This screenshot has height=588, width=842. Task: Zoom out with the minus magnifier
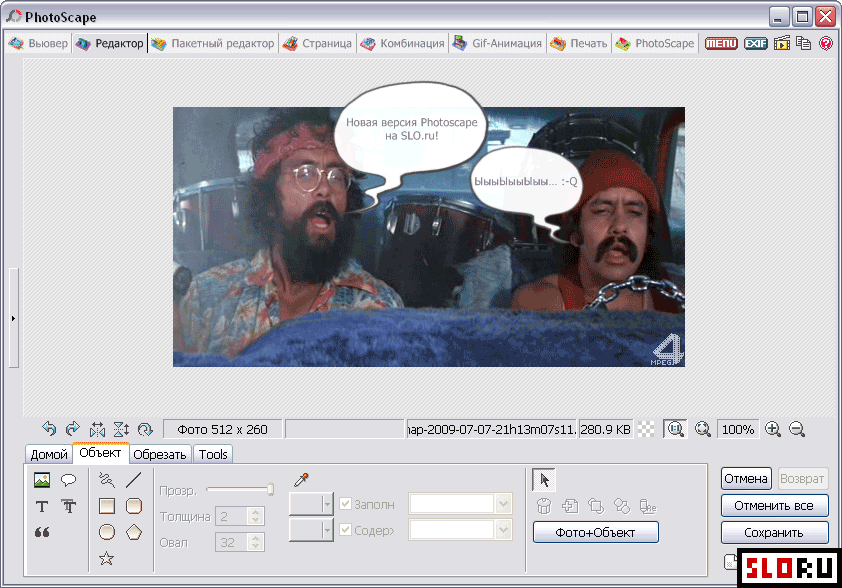pos(797,429)
